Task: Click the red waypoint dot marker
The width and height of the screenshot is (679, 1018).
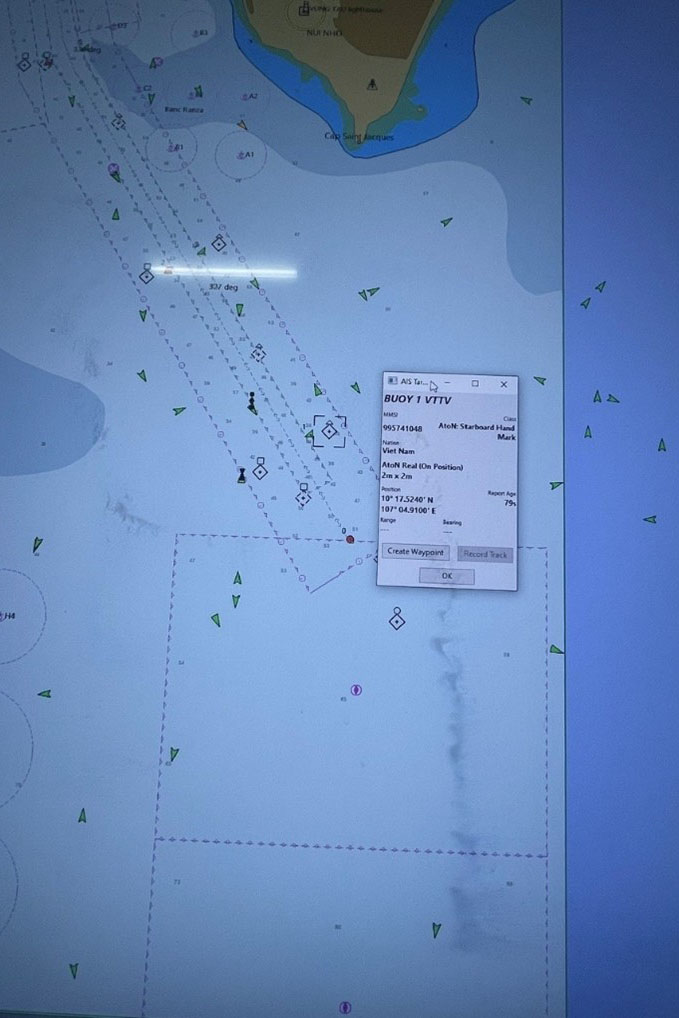Action: [x=349, y=539]
